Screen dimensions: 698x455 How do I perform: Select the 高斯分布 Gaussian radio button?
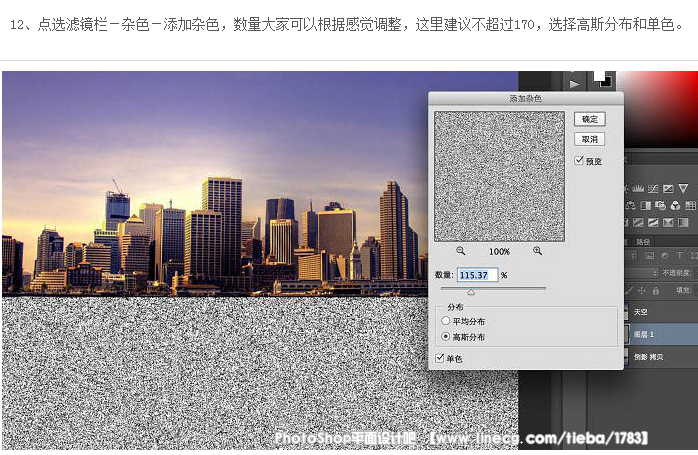[446, 337]
